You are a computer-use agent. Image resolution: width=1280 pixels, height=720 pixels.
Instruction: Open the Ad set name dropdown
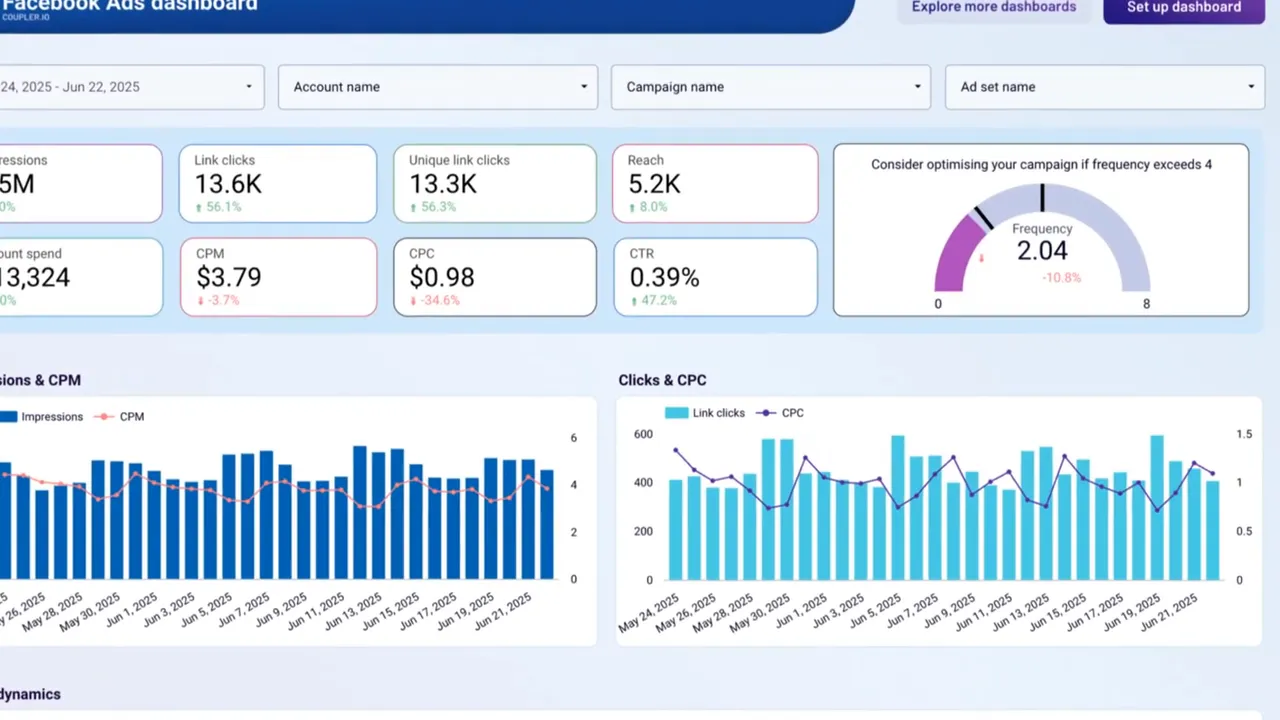tap(1105, 87)
